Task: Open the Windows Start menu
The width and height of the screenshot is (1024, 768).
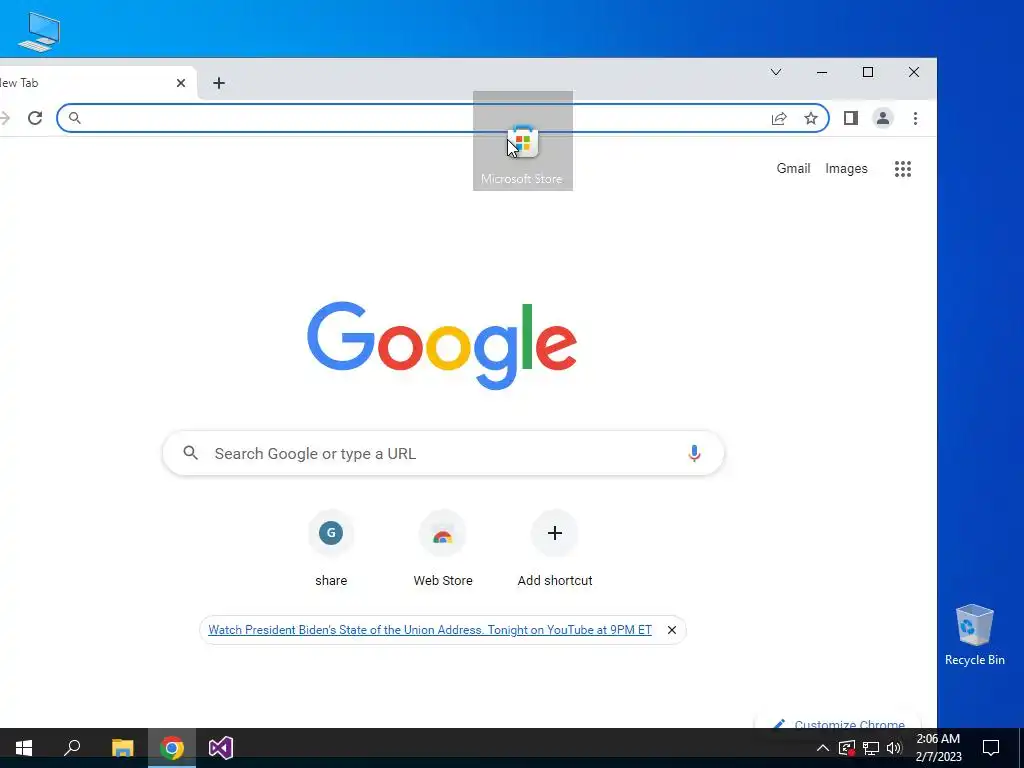Action: pos(24,748)
